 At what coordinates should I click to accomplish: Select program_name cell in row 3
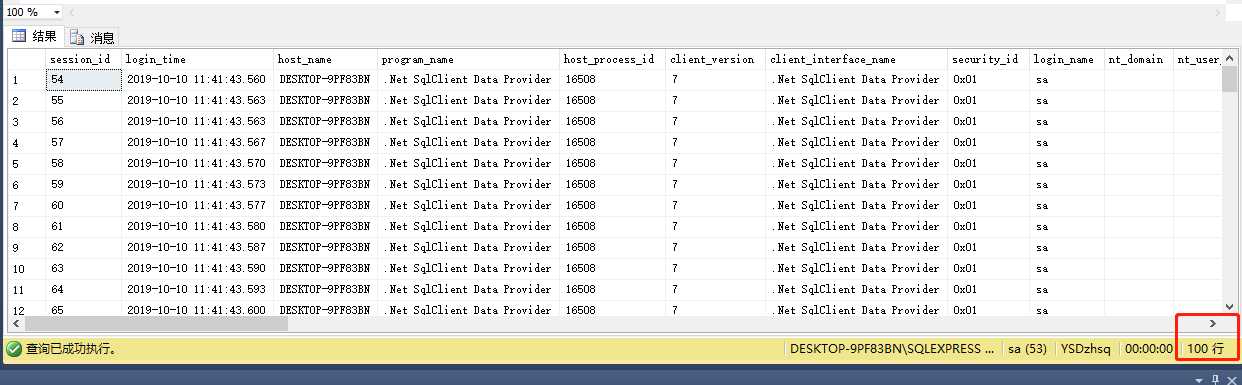(468, 121)
